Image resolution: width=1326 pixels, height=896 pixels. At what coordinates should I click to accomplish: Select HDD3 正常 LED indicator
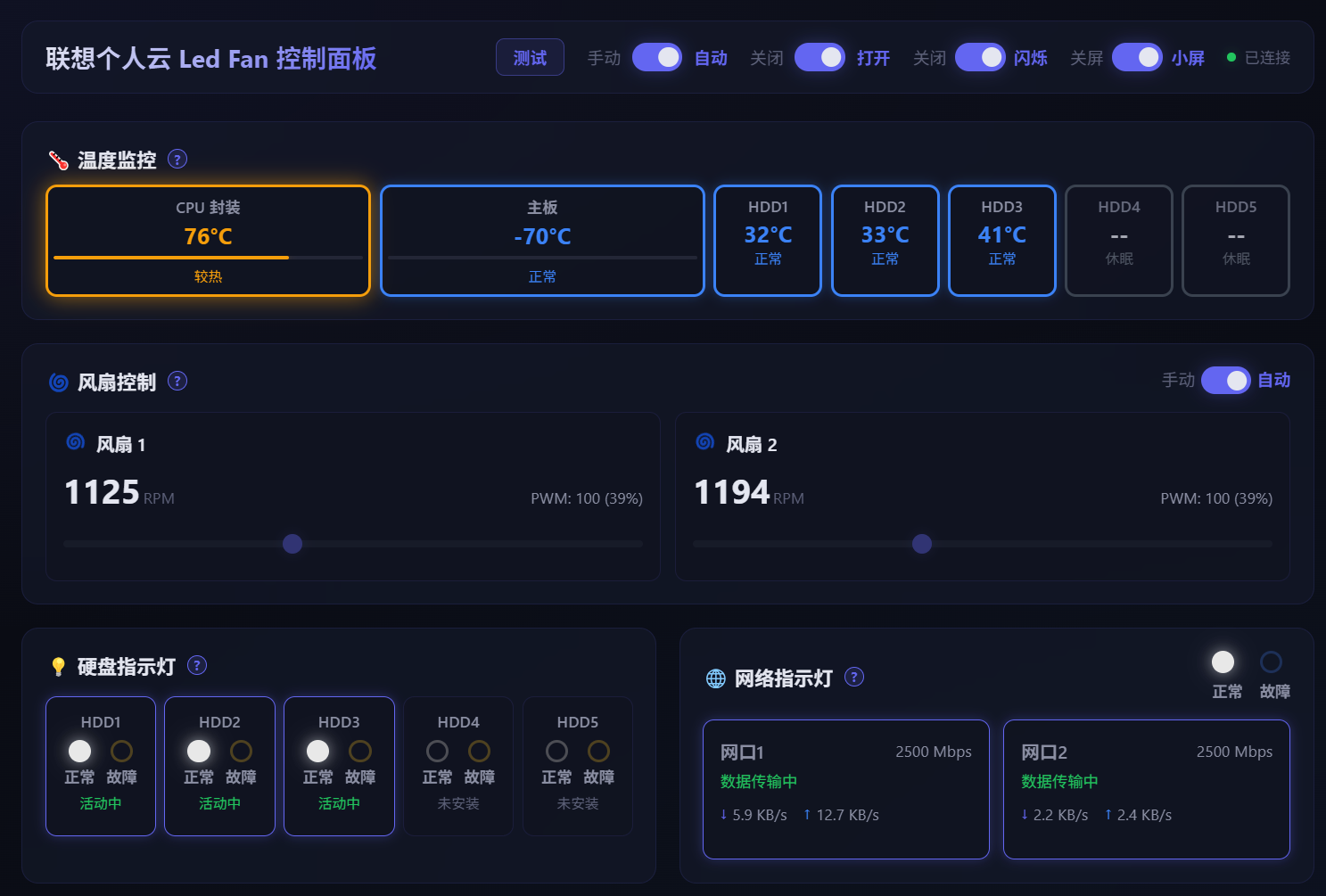tap(317, 751)
